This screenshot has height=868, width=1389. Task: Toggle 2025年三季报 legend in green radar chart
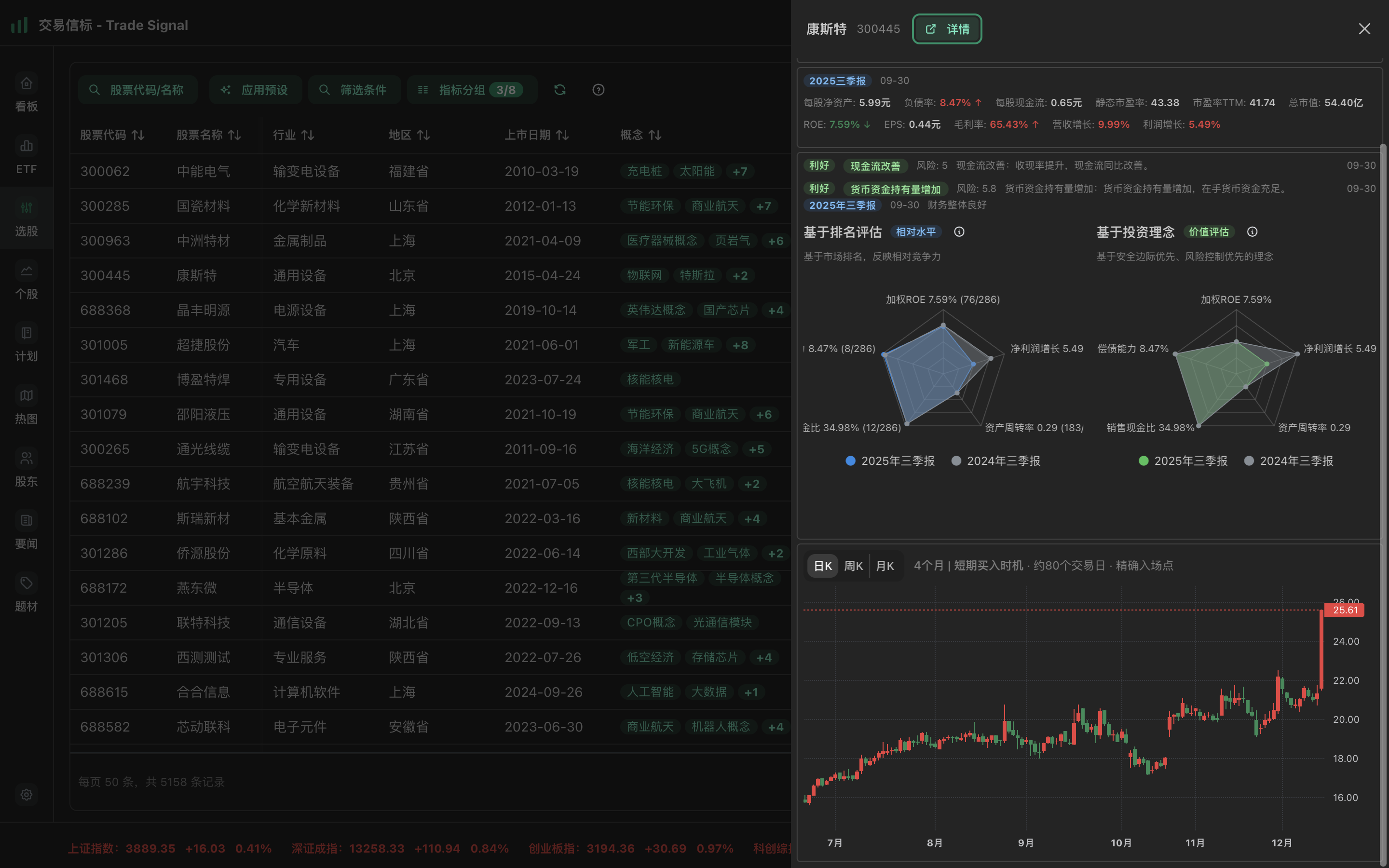1183,461
